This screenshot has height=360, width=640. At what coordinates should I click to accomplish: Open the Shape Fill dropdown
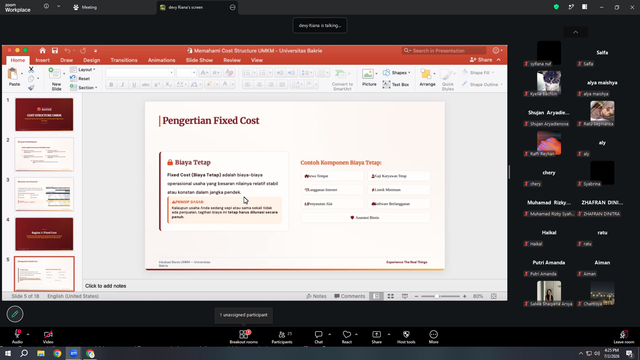[x=478, y=73]
